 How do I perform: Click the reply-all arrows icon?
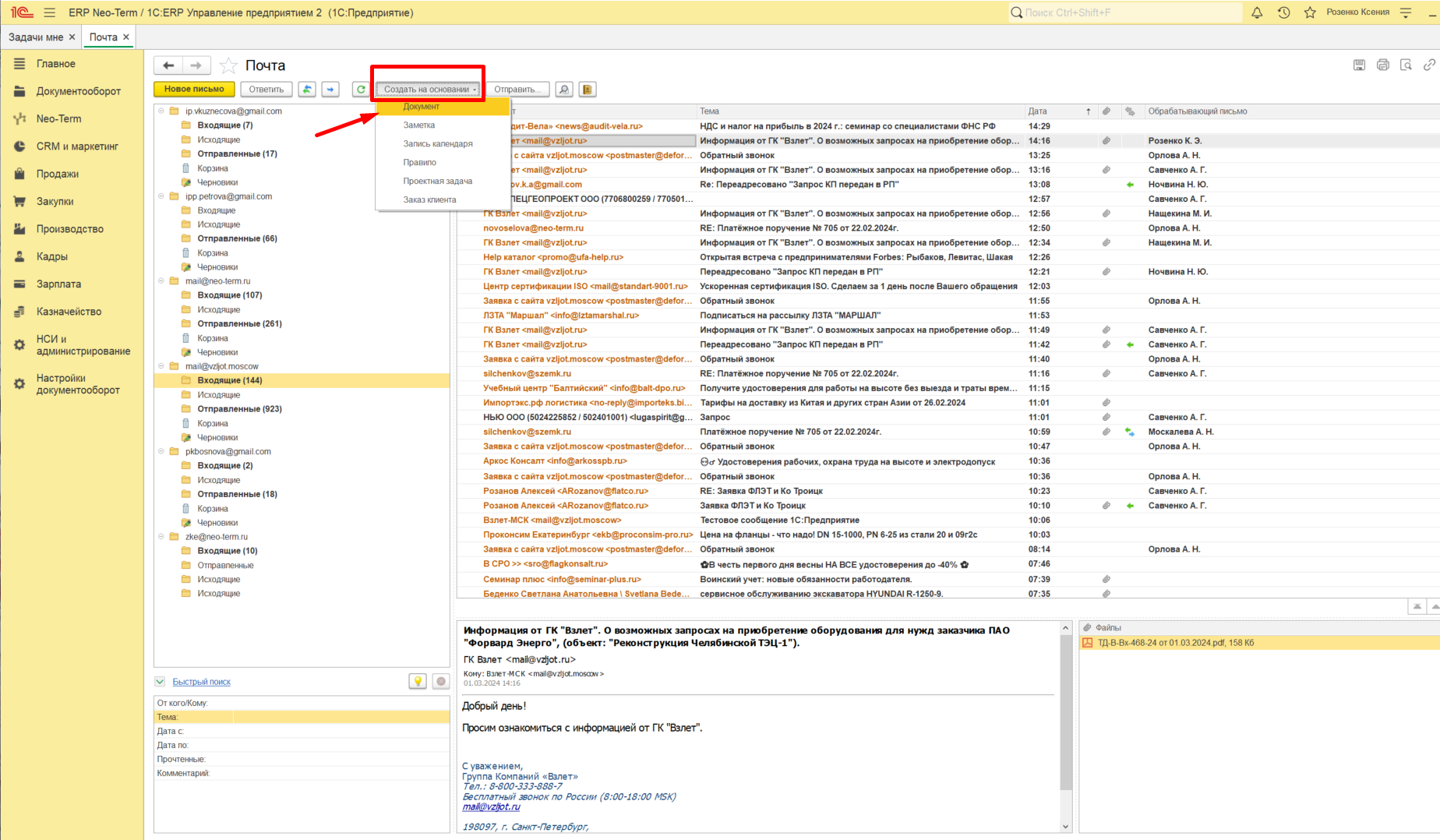click(307, 90)
